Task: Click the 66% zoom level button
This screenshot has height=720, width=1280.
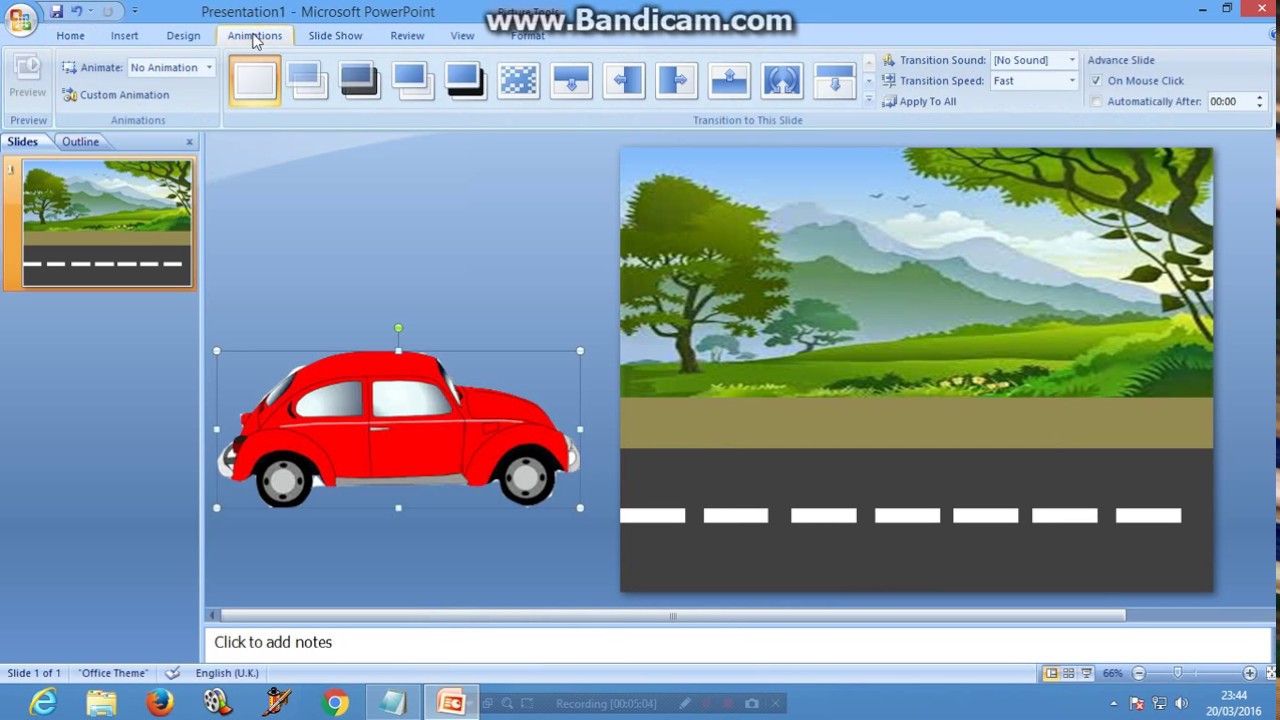Action: click(x=1112, y=673)
